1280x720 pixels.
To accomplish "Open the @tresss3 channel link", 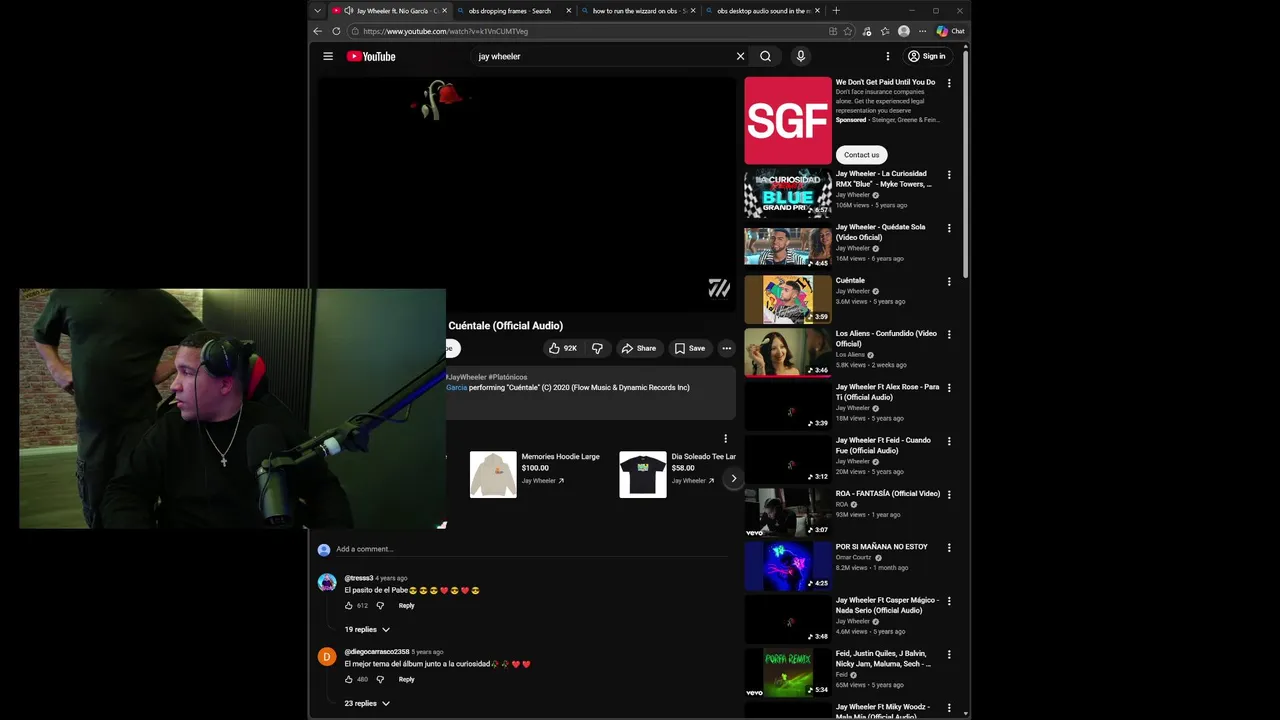I will click(359, 578).
